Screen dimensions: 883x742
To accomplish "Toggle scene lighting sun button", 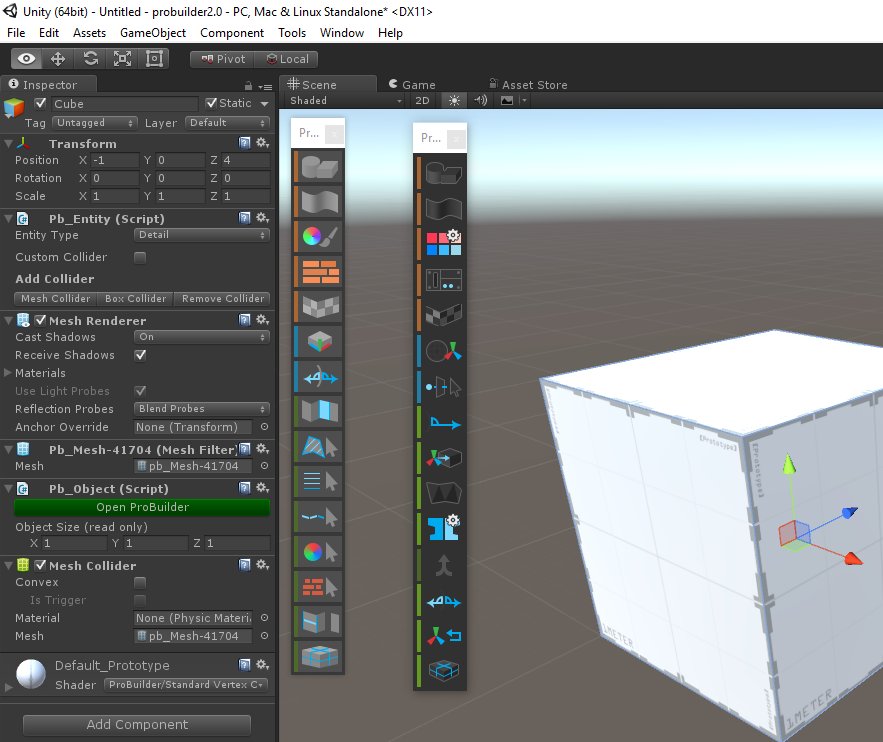I will [x=454, y=100].
